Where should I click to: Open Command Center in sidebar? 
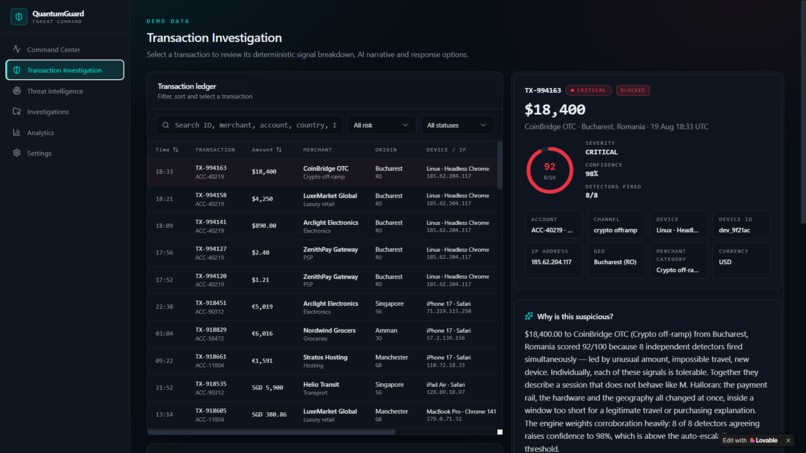65,49
